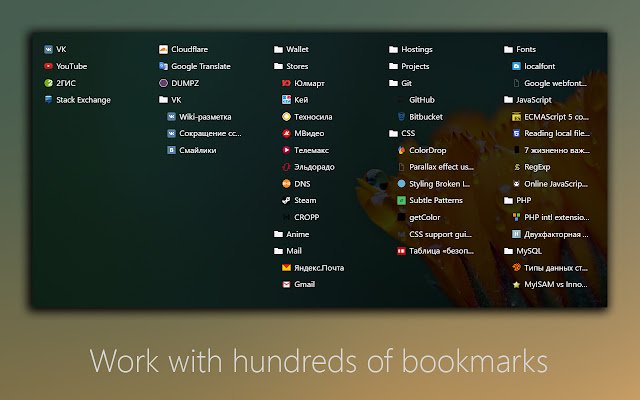640x400 pixels.
Task: Open the GitHub bookmark
Action: 416,100
